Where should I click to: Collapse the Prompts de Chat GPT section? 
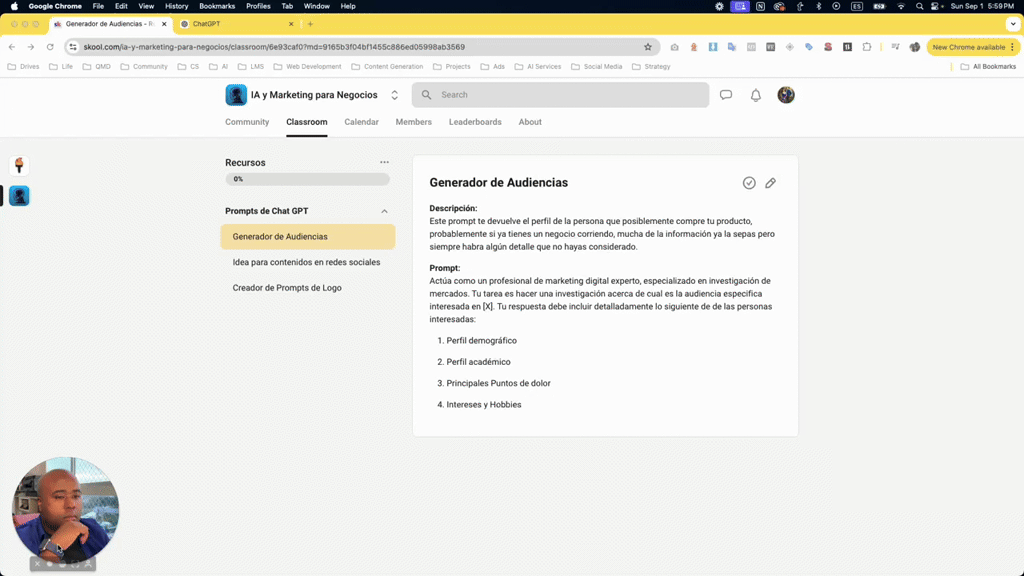click(x=384, y=211)
